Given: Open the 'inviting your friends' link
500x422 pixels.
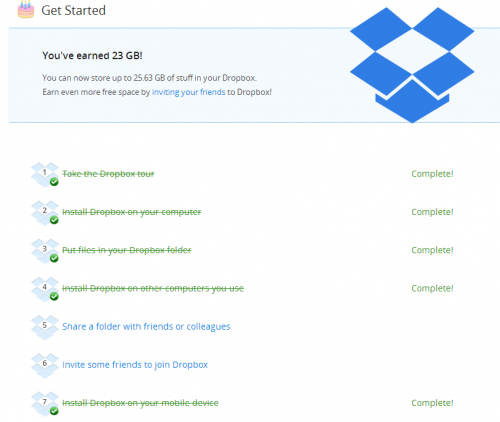Looking at the screenshot, I should coord(188,92).
